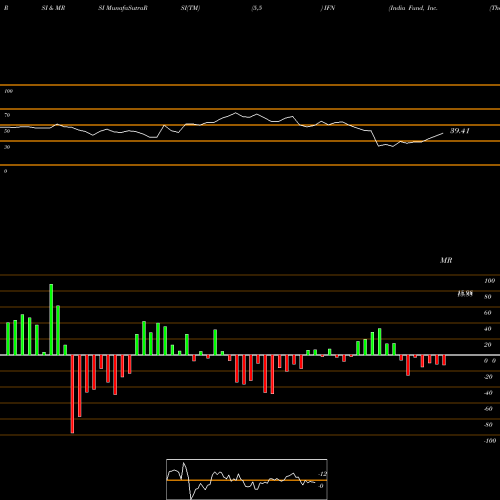Select the India Fund, Inc. title text
The width and height of the screenshot is (500, 500).
pos(413,8)
